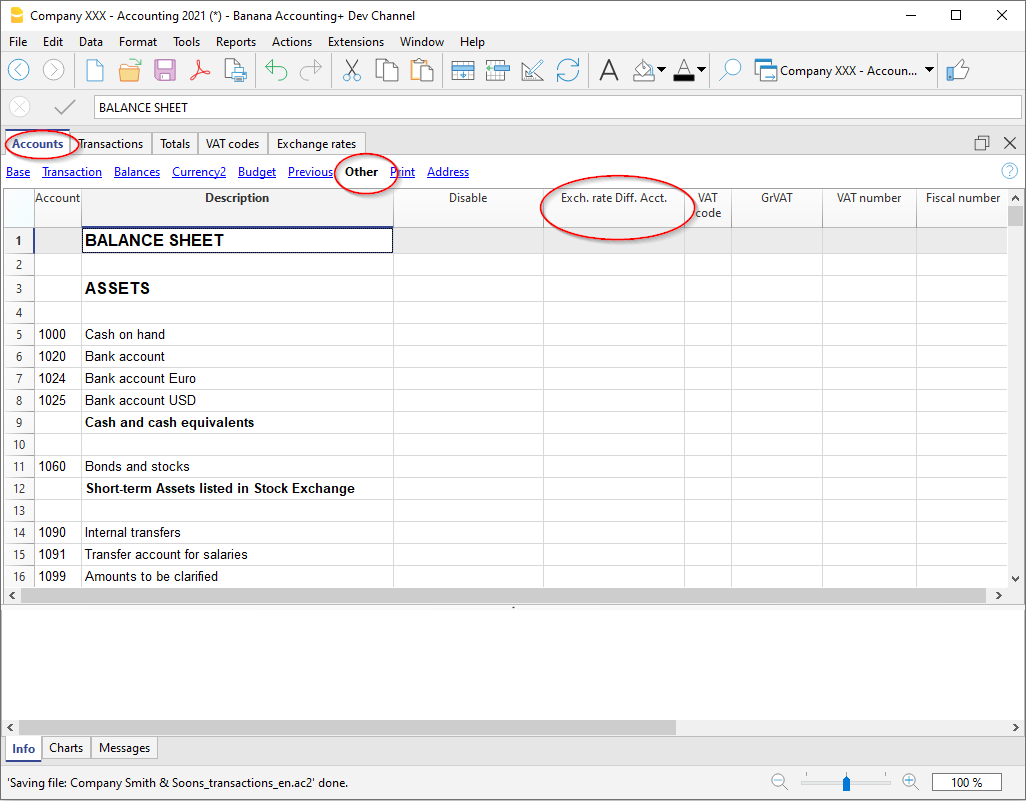This screenshot has height=801, width=1026.
Task: Open the Charts tab at bottom
Action: click(x=66, y=748)
